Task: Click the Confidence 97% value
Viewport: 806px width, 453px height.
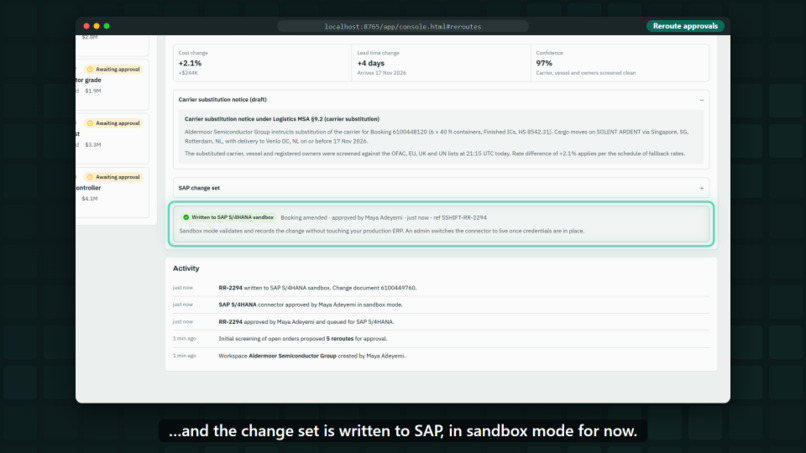Action: [544, 63]
